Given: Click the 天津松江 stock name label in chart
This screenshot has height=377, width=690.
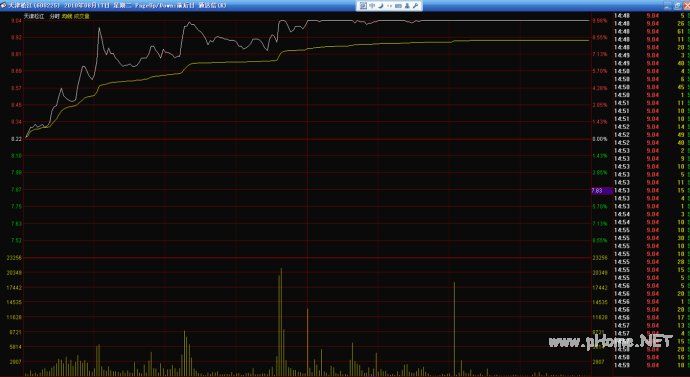Looking at the screenshot, I should coord(34,16).
